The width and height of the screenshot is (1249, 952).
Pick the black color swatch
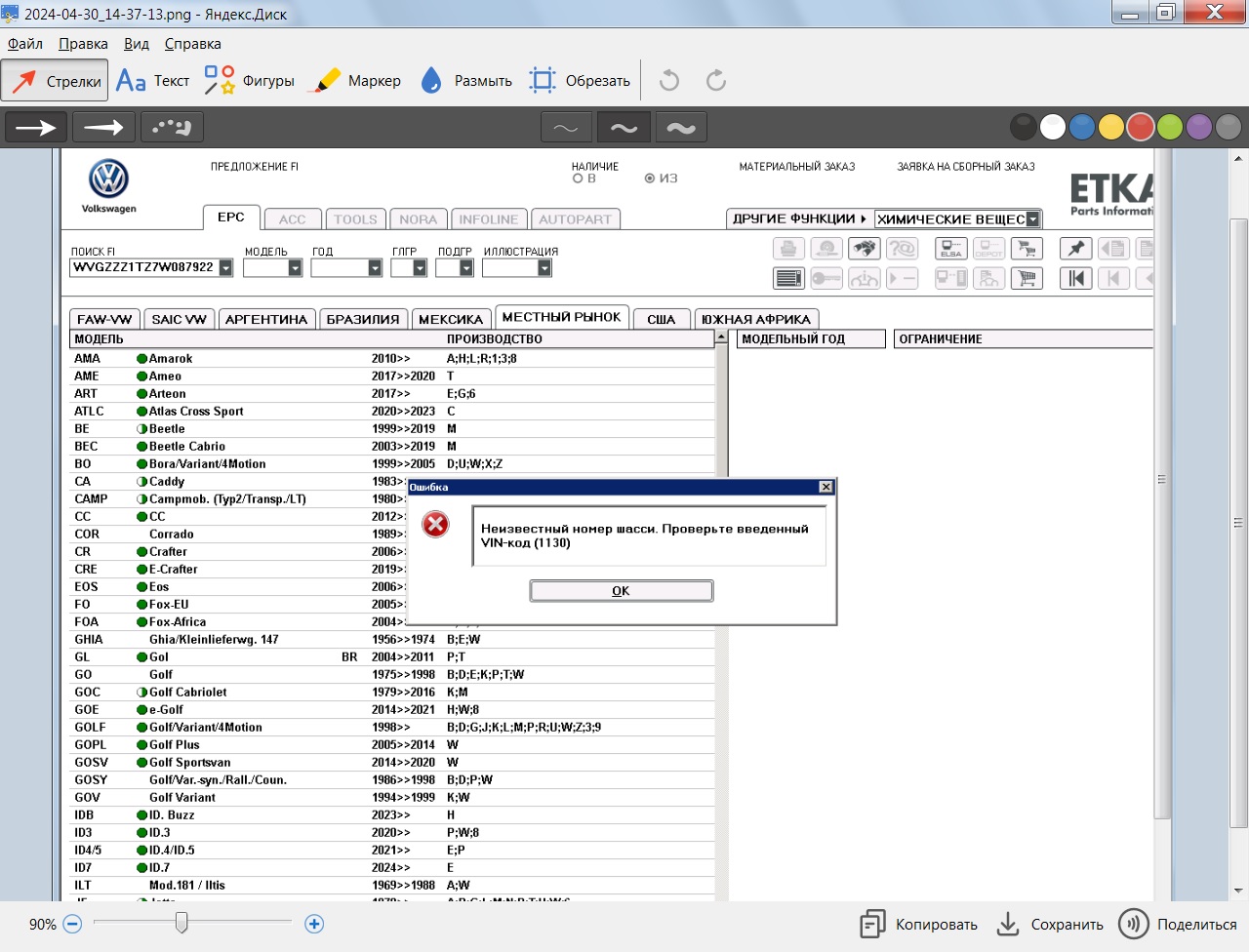point(1024,127)
